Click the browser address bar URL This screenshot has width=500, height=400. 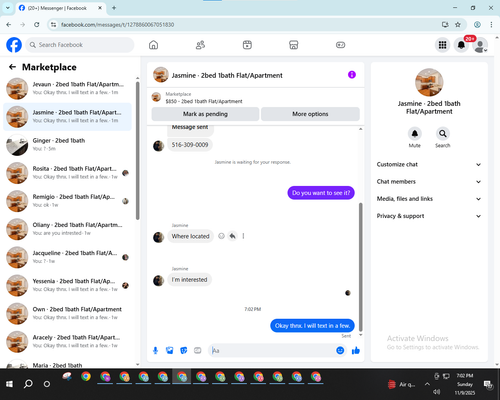pos(117,24)
